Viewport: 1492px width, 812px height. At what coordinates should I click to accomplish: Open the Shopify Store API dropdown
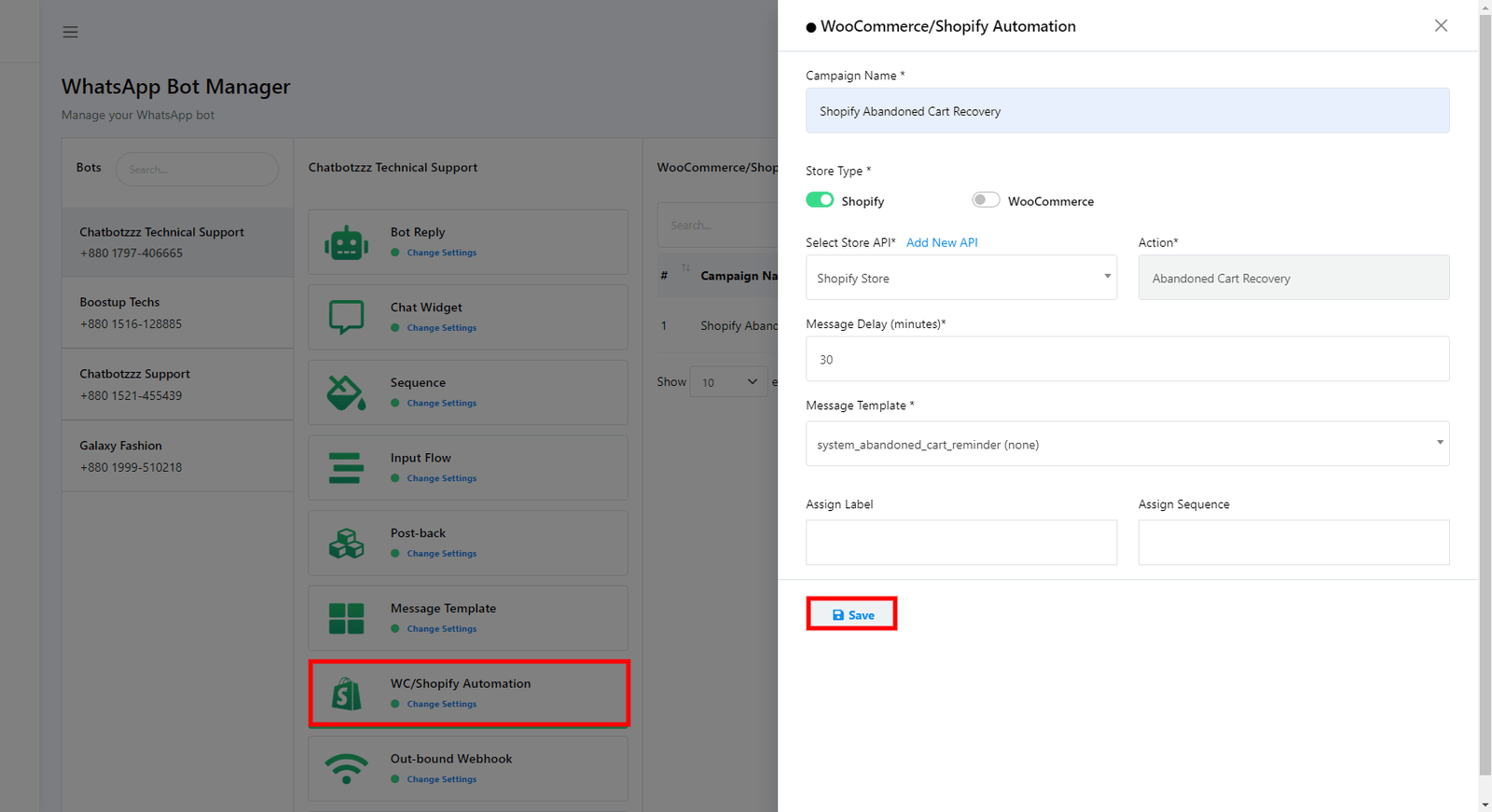[x=961, y=278]
